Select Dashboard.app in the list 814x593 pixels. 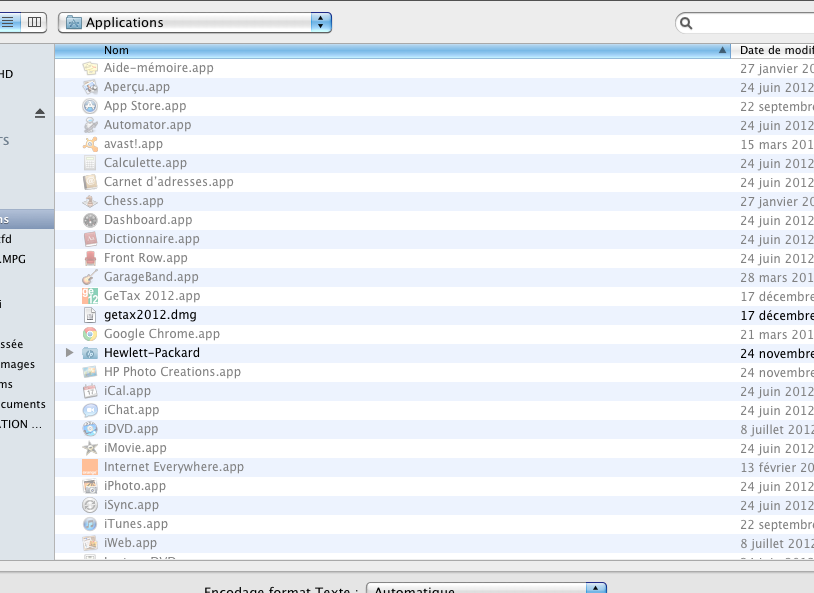click(148, 220)
